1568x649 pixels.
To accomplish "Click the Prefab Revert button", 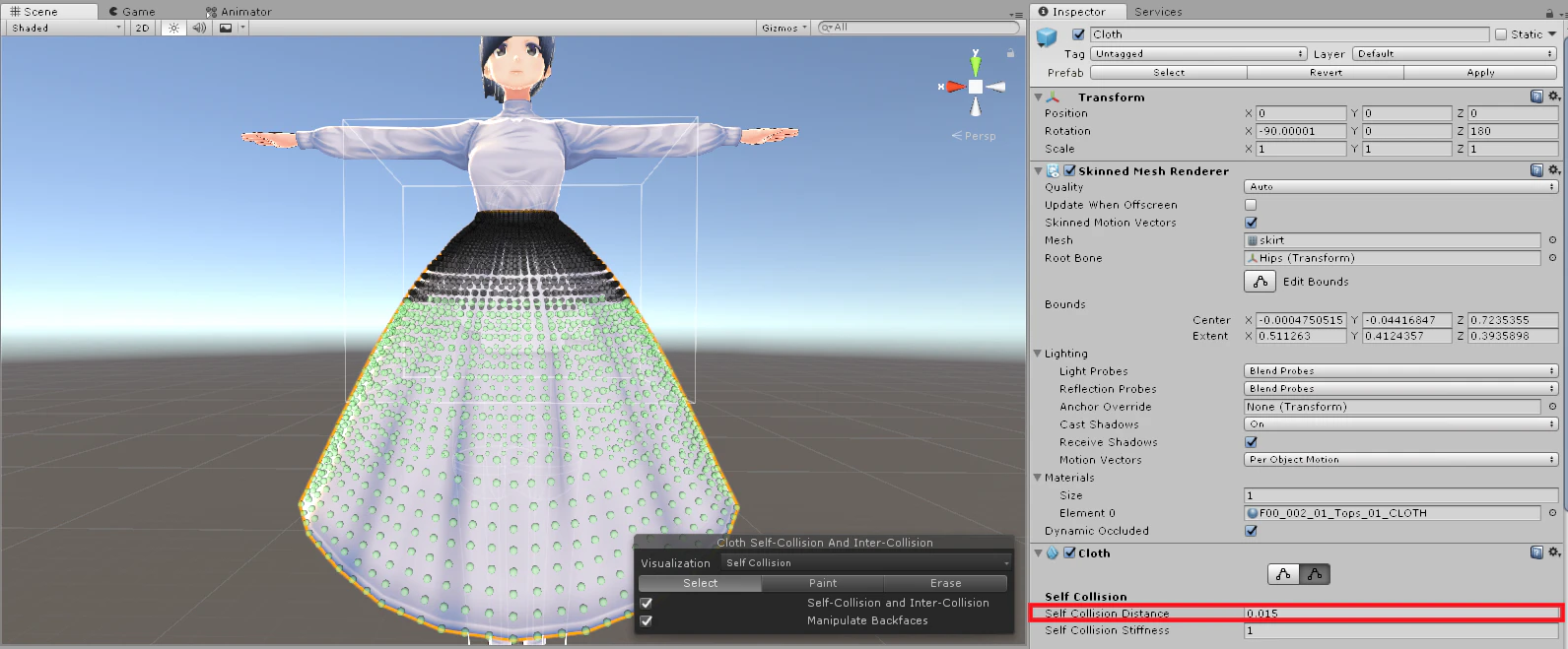I will pos(1326,73).
